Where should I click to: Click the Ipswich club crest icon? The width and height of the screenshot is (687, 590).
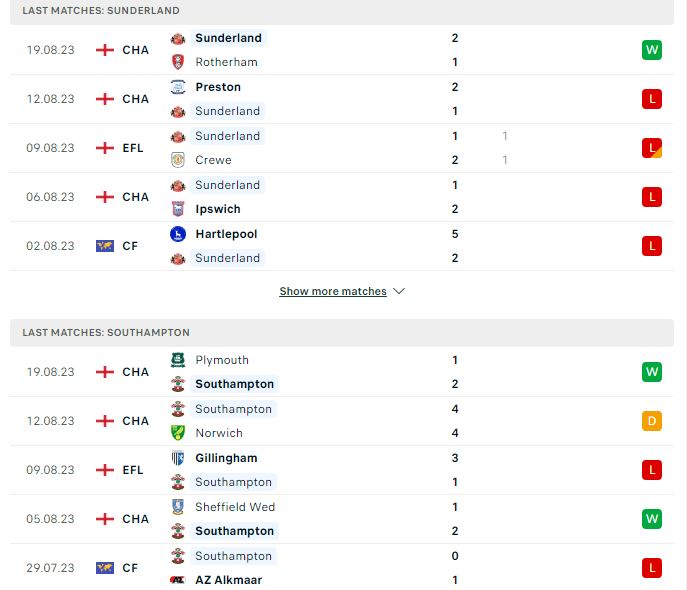(178, 209)
